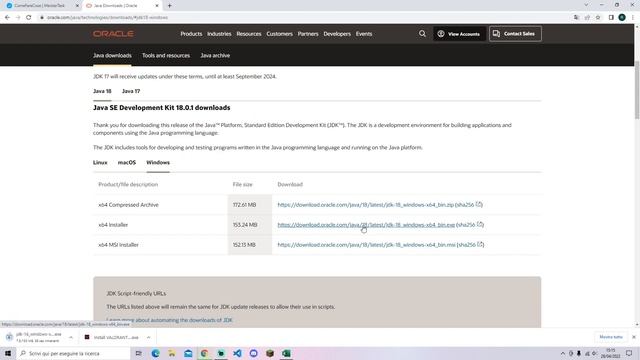
Task: Click the browser back arrow
Action: point(7,18)
